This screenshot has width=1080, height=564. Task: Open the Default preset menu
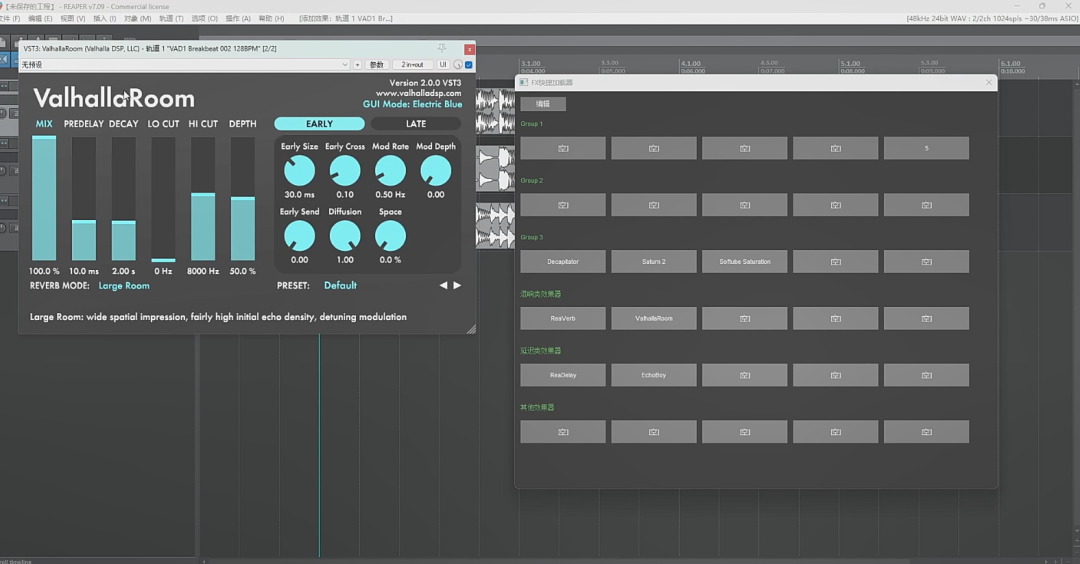[x=340, y=285]
